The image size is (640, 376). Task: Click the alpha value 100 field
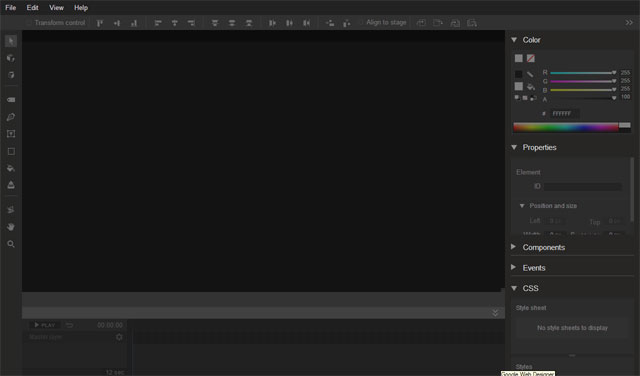pyautogui.click(x=625, y=97)
